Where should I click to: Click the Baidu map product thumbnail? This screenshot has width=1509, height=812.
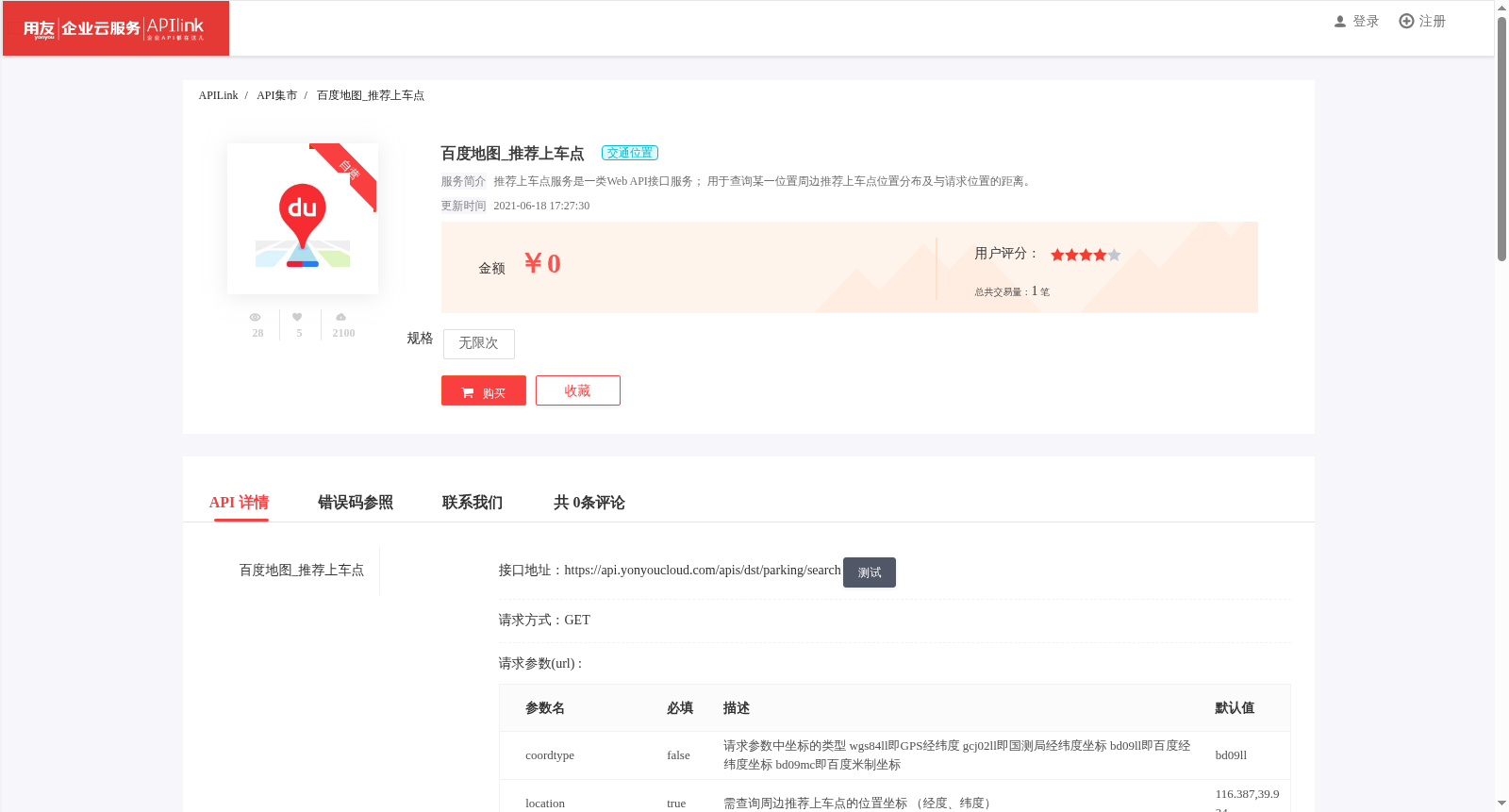point(303,219)
